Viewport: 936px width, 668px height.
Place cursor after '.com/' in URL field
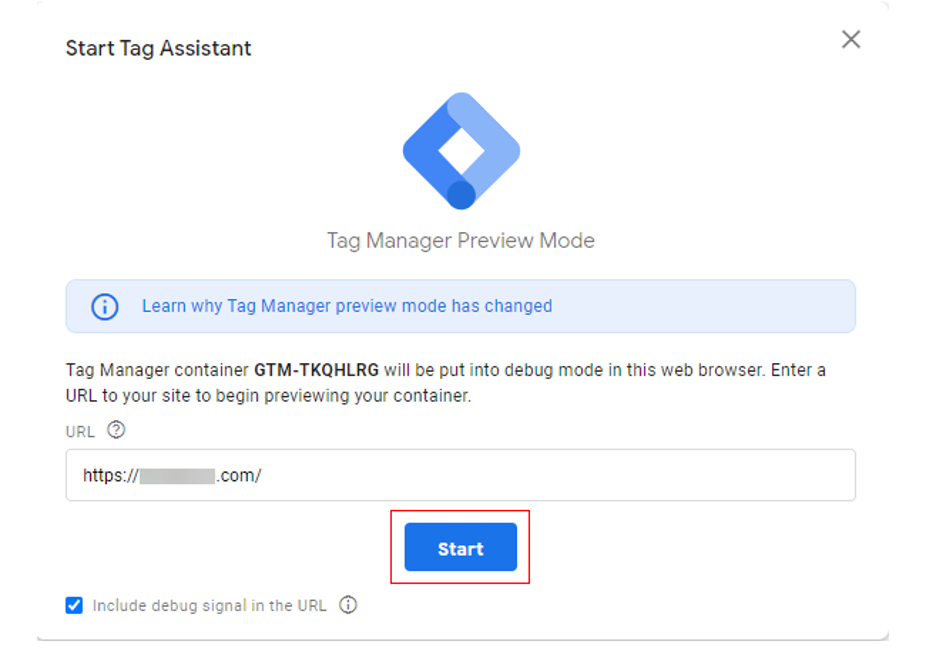click(263, 476)
